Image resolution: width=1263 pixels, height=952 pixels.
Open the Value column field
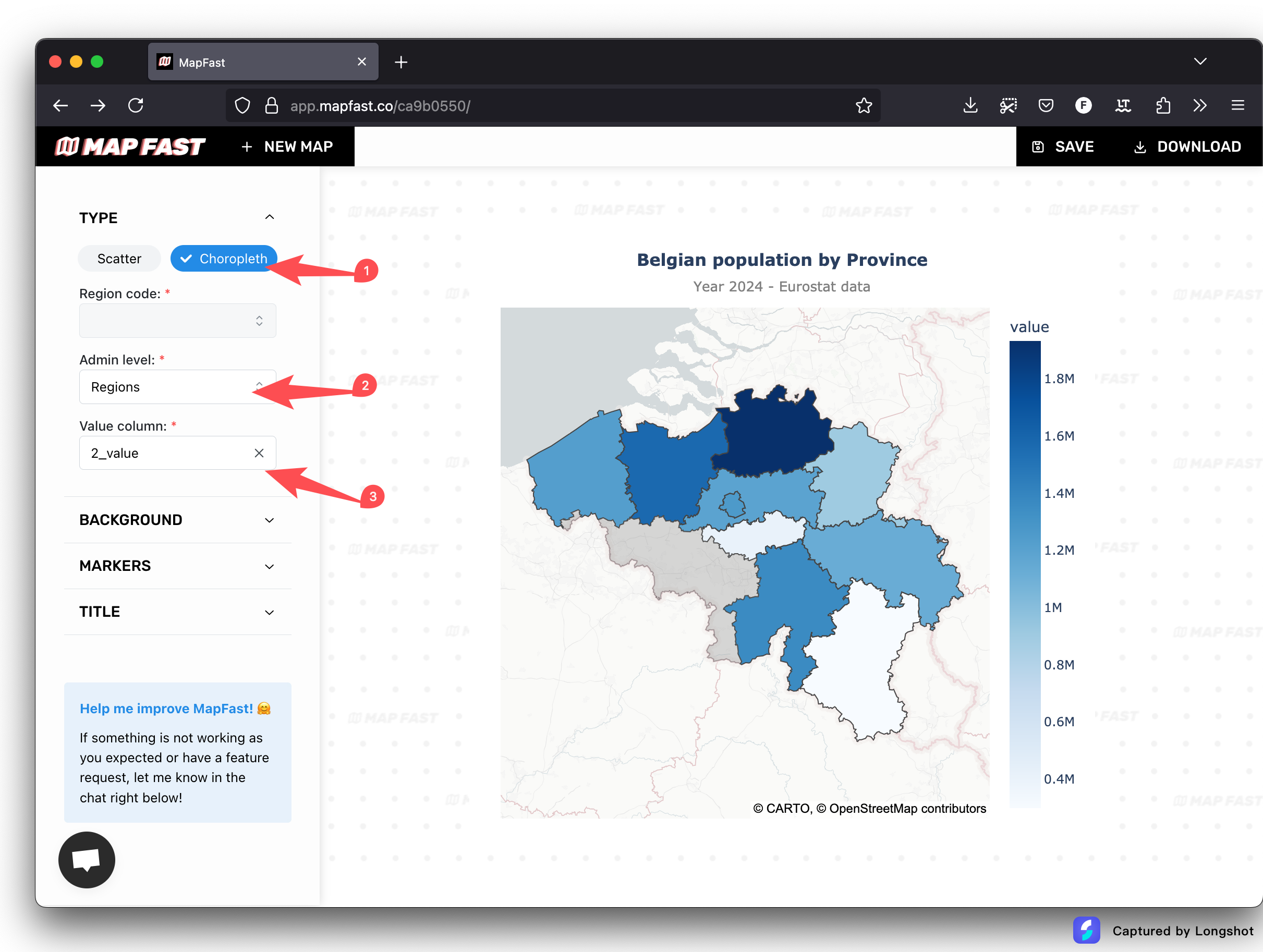click(178, 453)
